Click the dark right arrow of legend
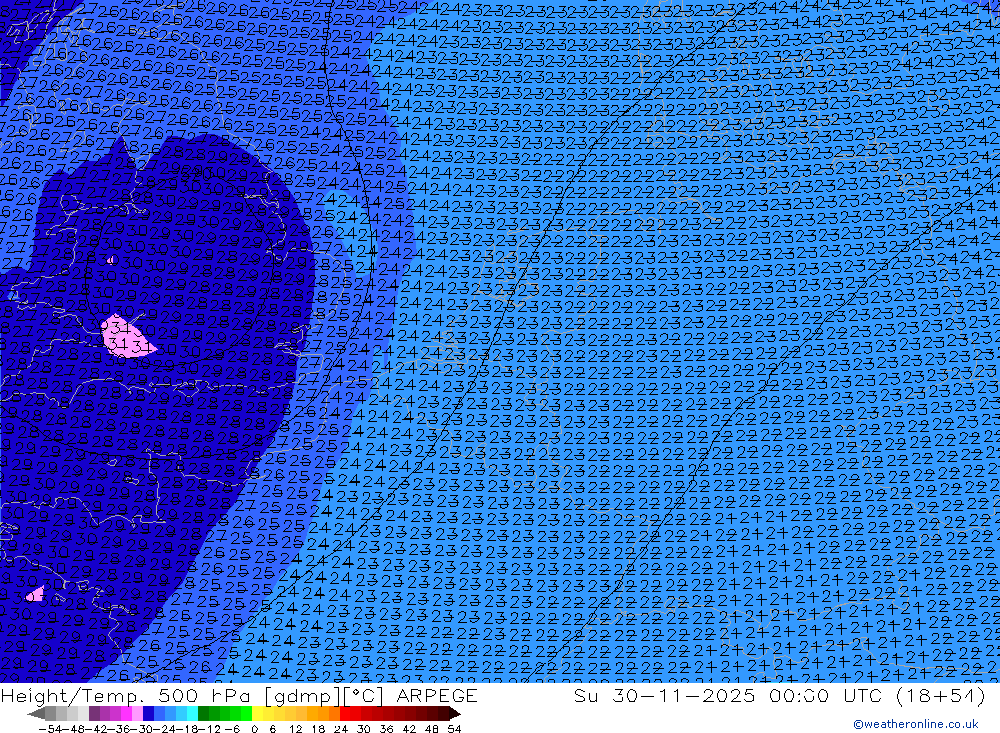The height and width of the screenshot is (733, 1000). pyautogui.click(x=455, y=713)
